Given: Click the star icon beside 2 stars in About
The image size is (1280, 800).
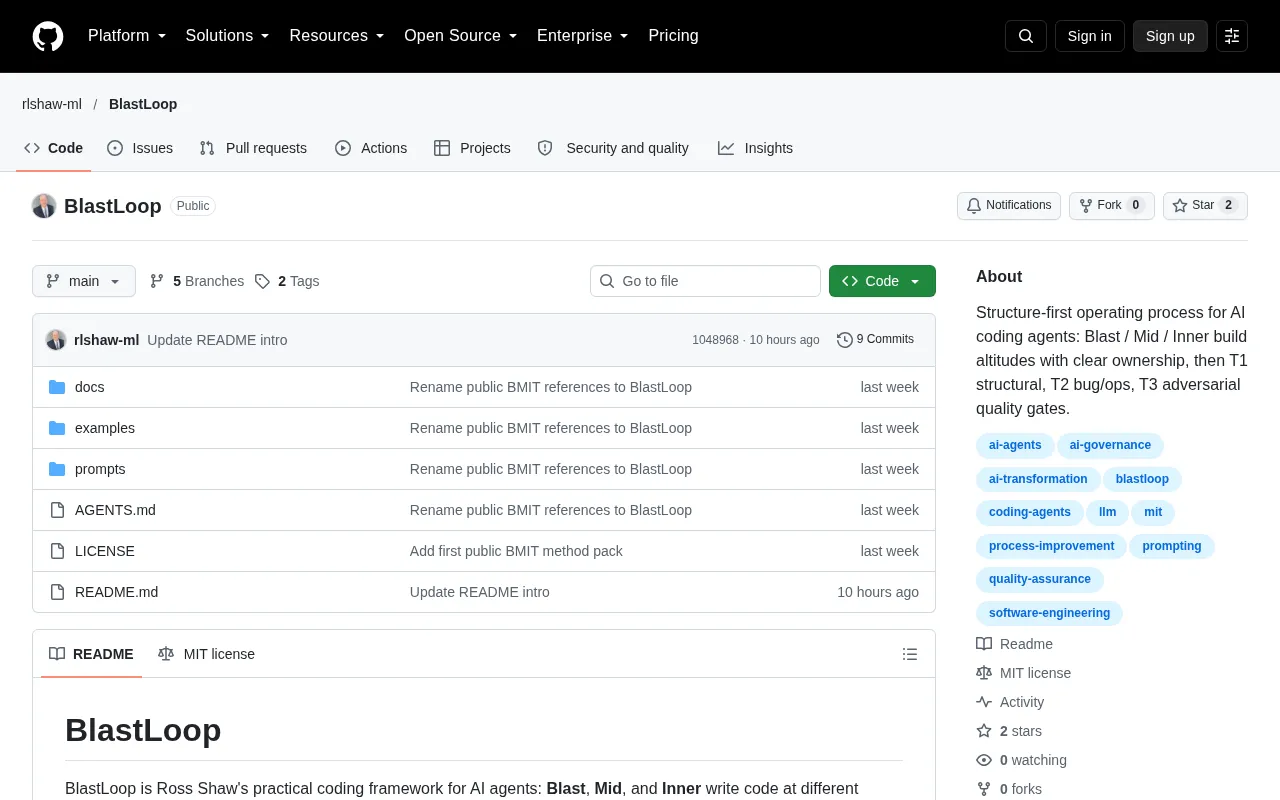Looking at the screenshot, I should pos(984,731).
